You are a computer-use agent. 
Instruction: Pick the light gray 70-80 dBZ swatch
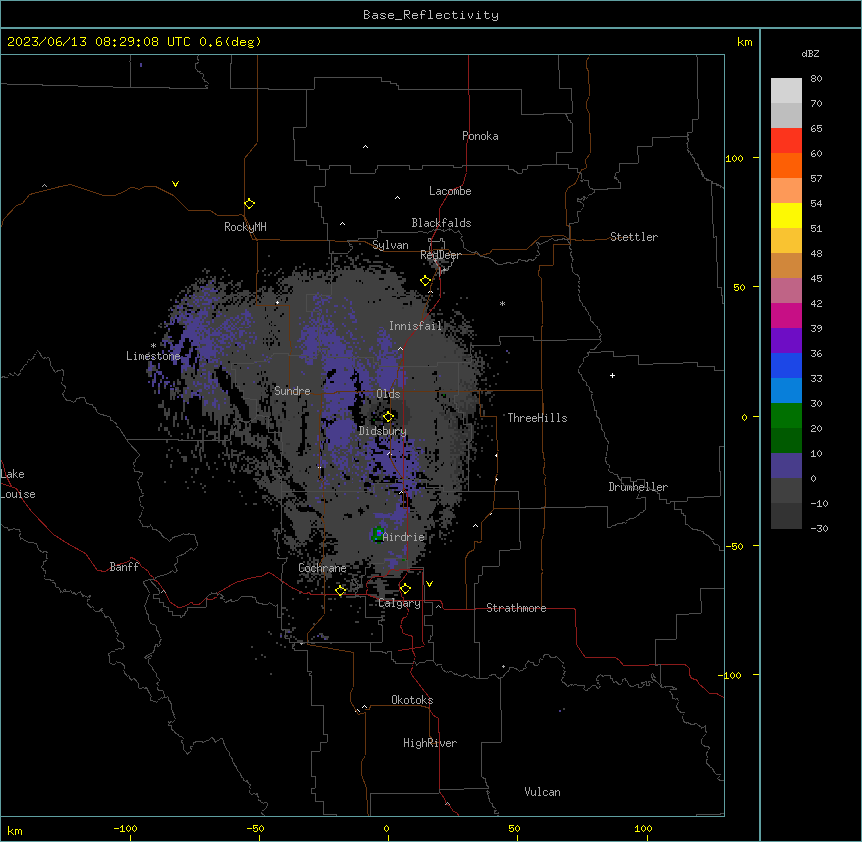(x=786, y=91)
